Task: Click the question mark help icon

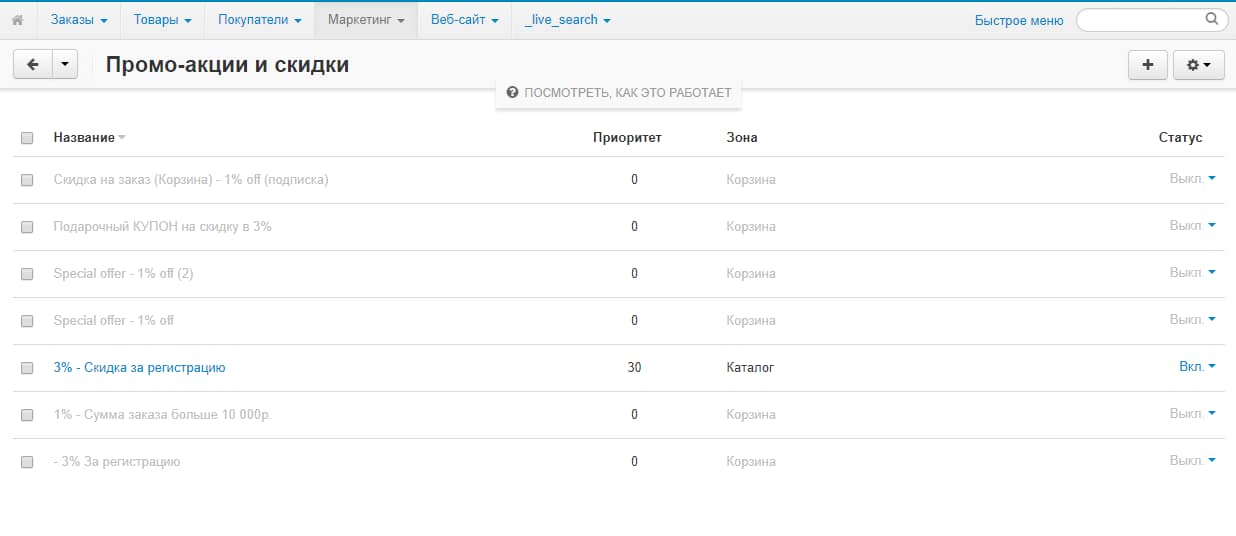Action: 512,92
